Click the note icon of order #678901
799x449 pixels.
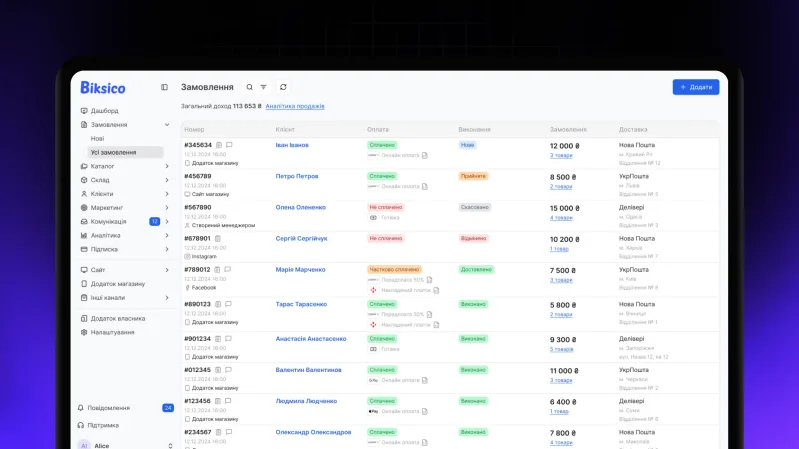[218, 239]
